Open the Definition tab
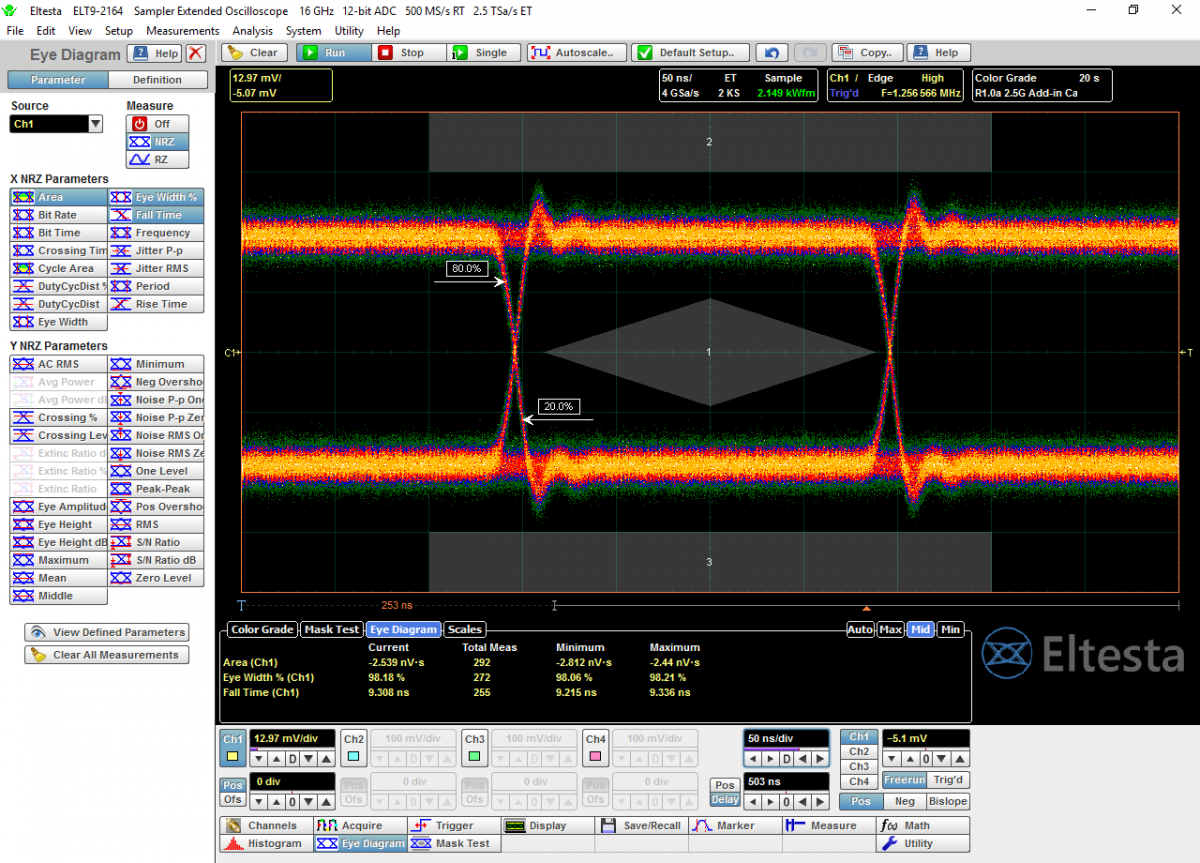The image size is (1200, 863). (157, 80)
